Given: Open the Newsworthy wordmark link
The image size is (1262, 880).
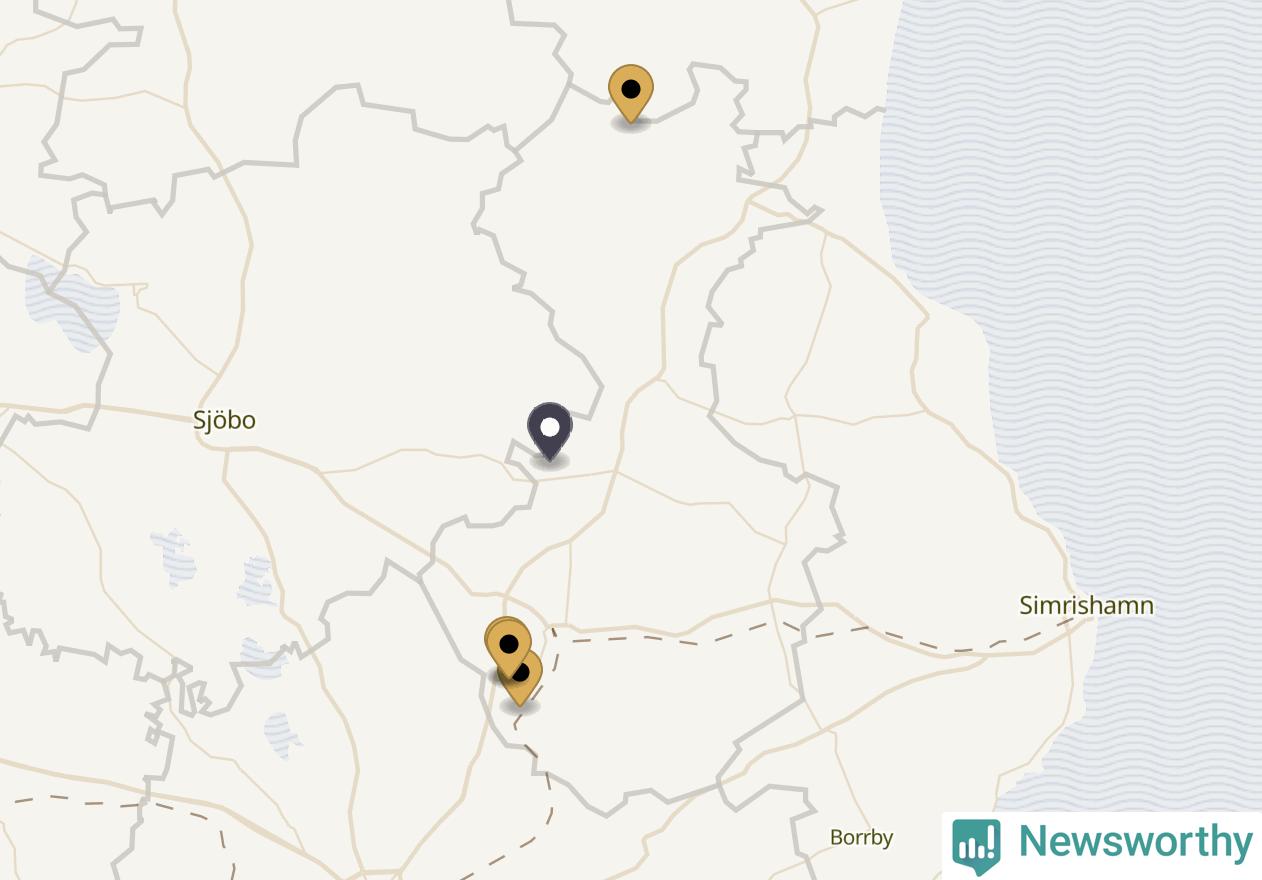Looking at the screenshot, I should coord(1135,842).
